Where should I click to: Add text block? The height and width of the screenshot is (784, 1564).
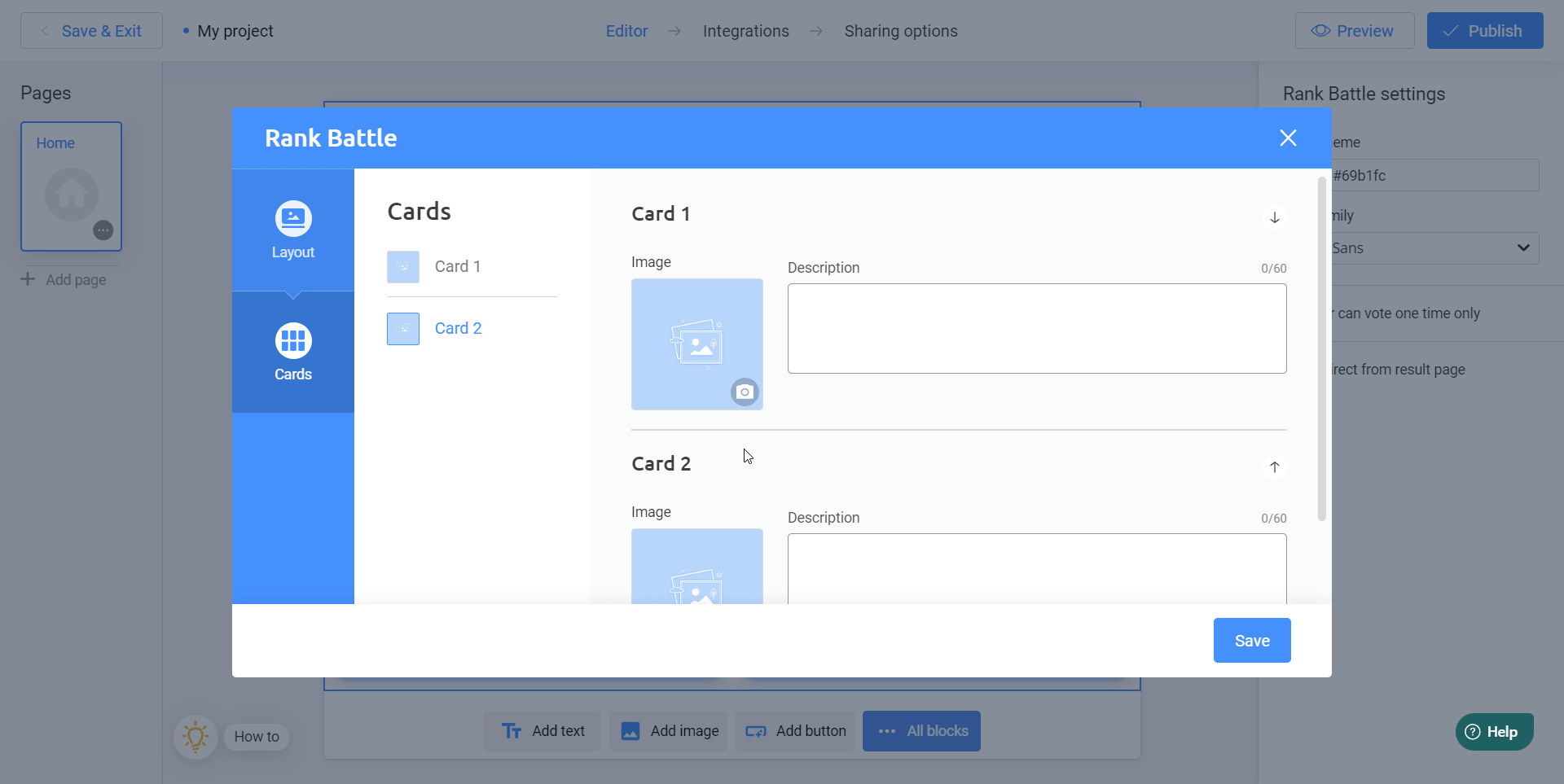(543, 731)
